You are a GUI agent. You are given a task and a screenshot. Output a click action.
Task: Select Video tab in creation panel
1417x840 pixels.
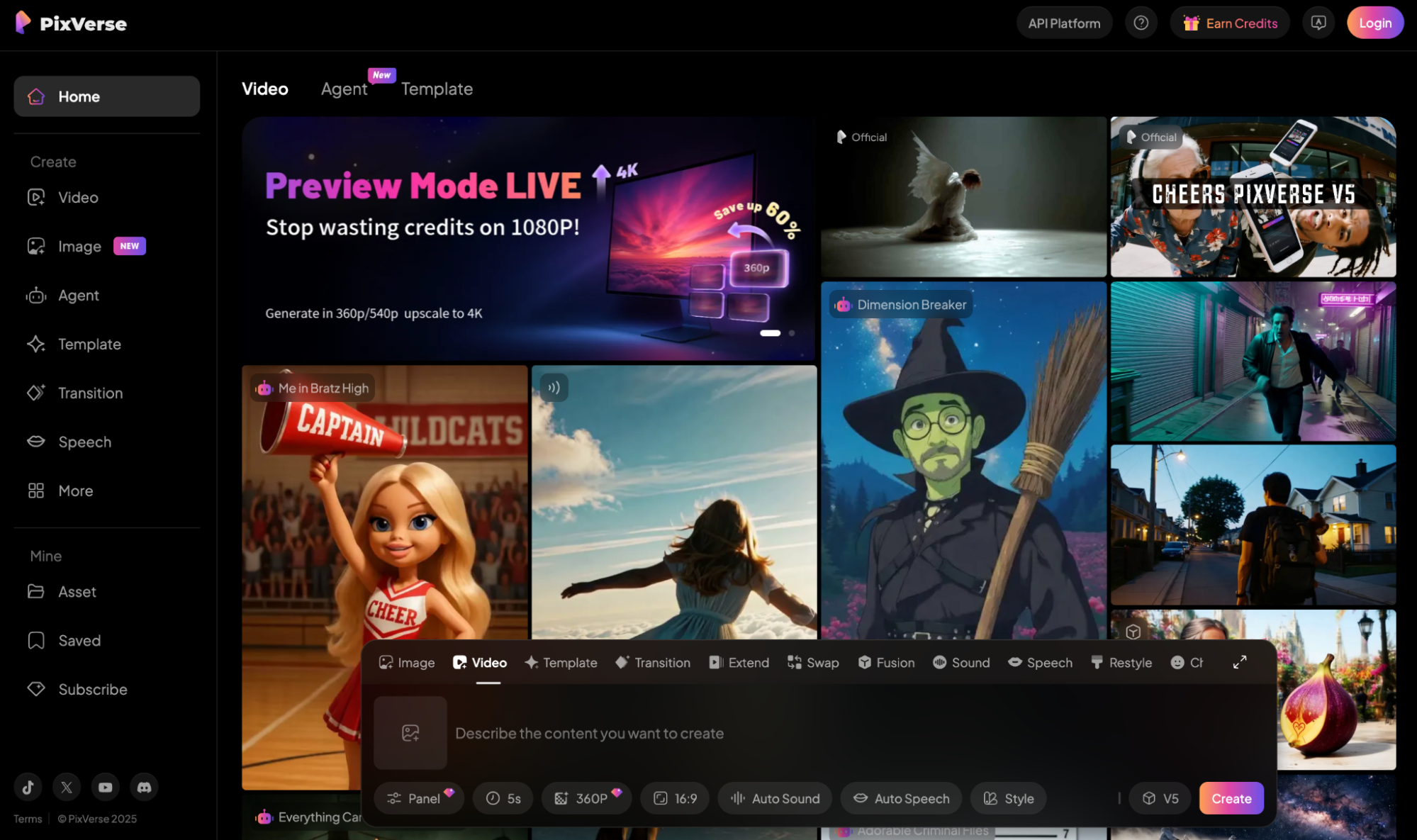(480, 662)
